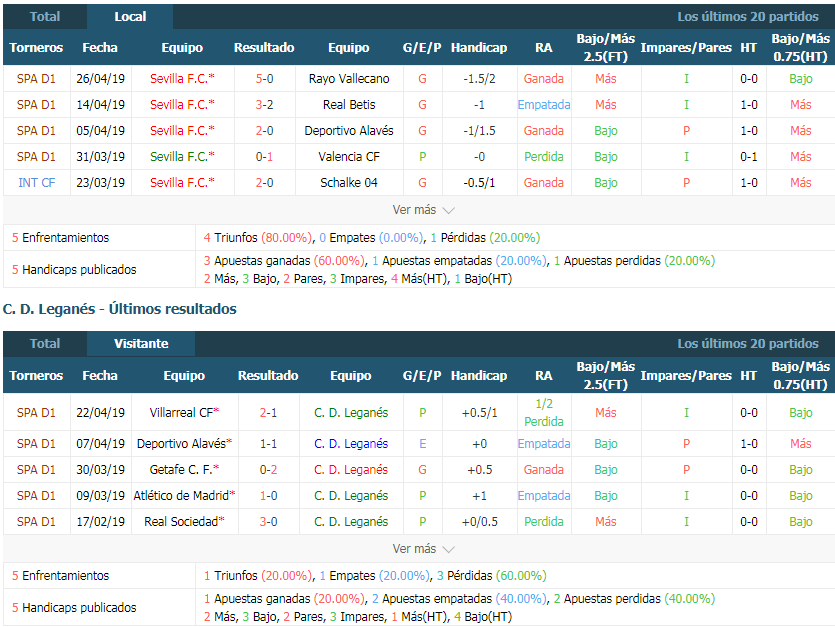Viewport: 835px width, 627px height.
Task: Open C. D. Leganés link in 30/03/19 row
Action: (351, 470)
